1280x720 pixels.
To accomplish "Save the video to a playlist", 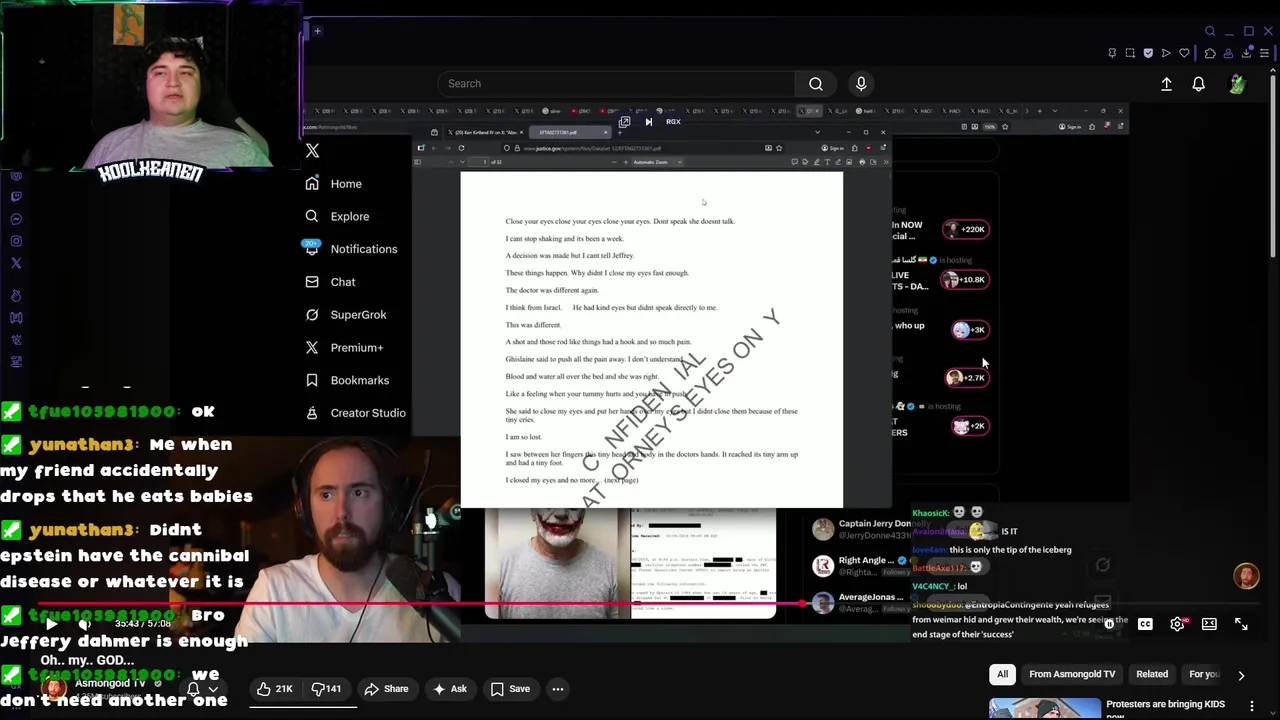I will (510, 688).
